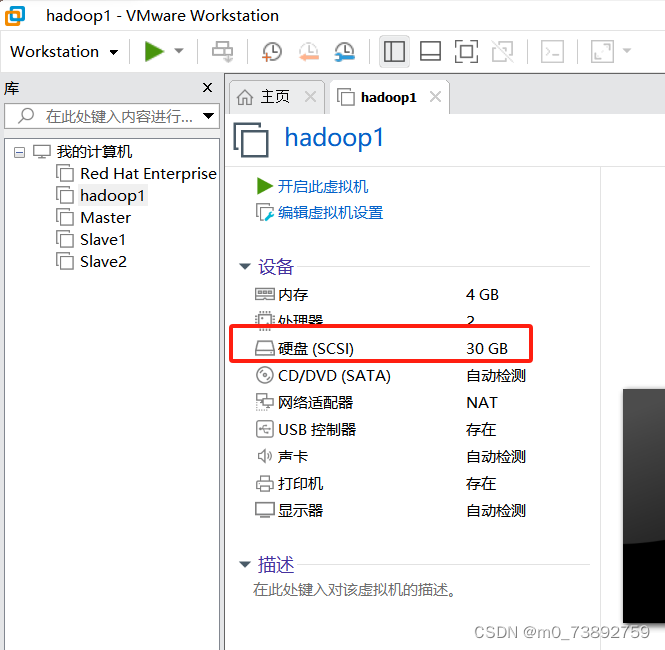Image resolution: width=665 pixels, height=650 pixels.
Task: Collapse the 设备 section
Action: pos(245,266)
